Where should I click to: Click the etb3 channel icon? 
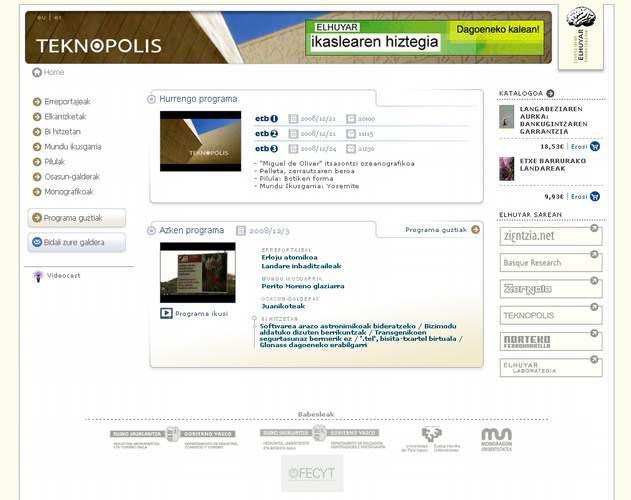(x=266, y=149)
